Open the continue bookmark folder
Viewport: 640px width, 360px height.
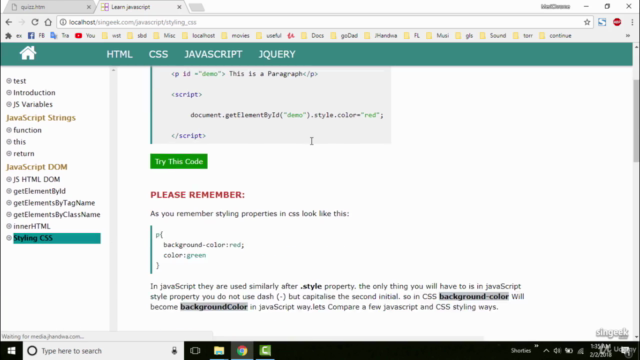tap(556, 36)
